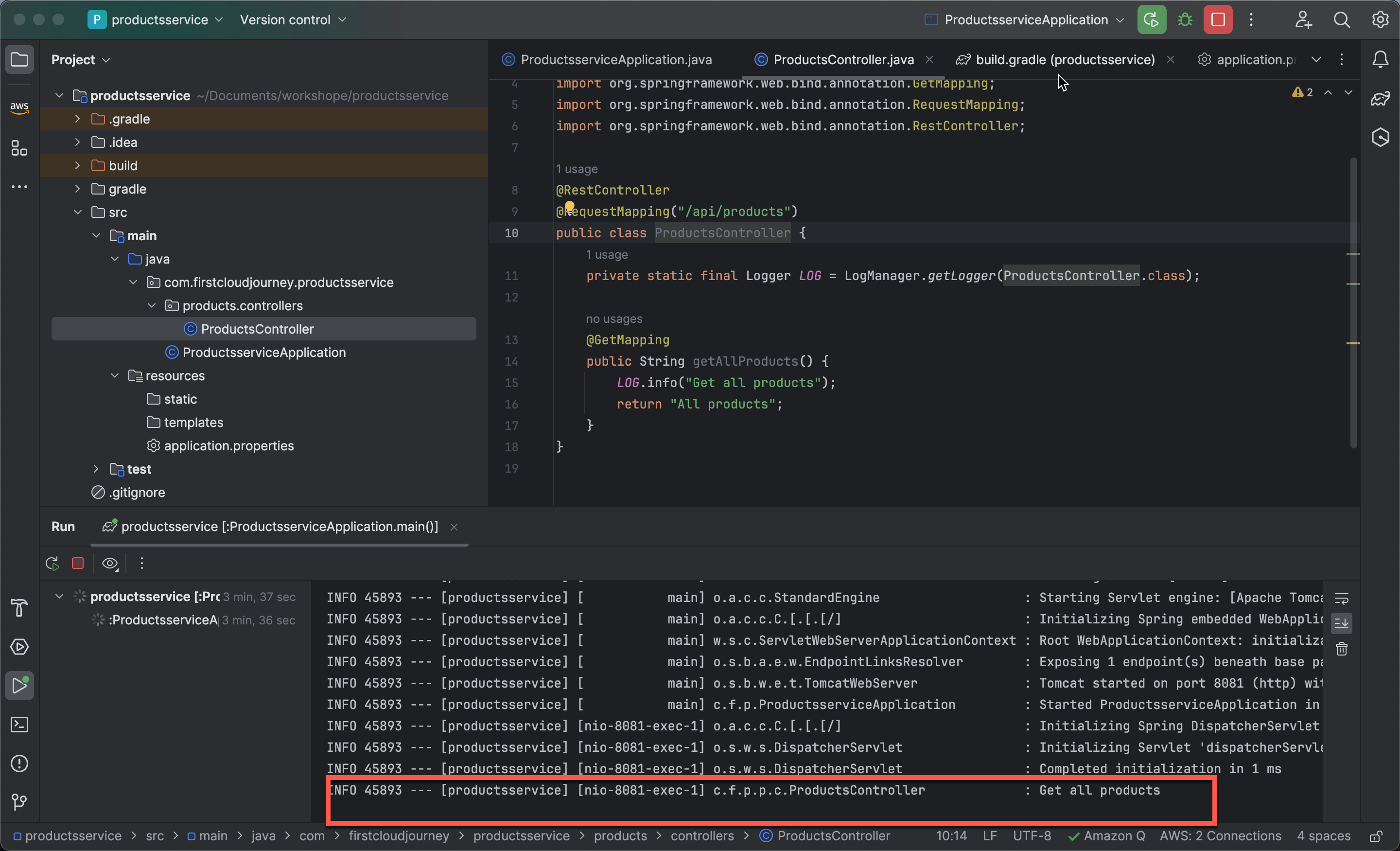Toggle the Run panel's eye view filter

[110, 563]
